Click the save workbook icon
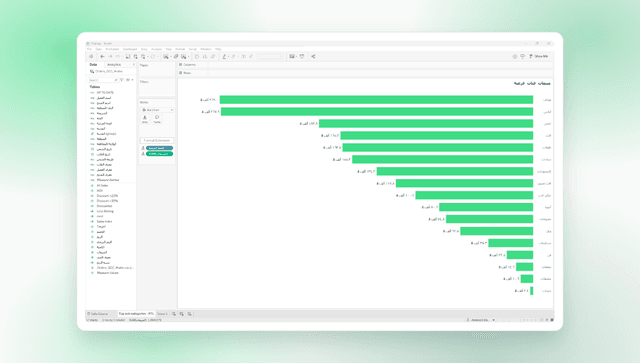The height and width of the screenshot is (363, 640). (128, 56)
